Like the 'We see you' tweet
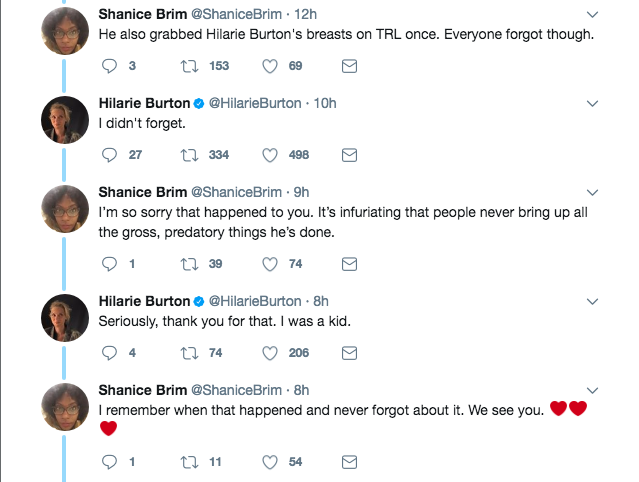This screenshot has height=482, width=639. pyautogui.click(x=270, y=462)
